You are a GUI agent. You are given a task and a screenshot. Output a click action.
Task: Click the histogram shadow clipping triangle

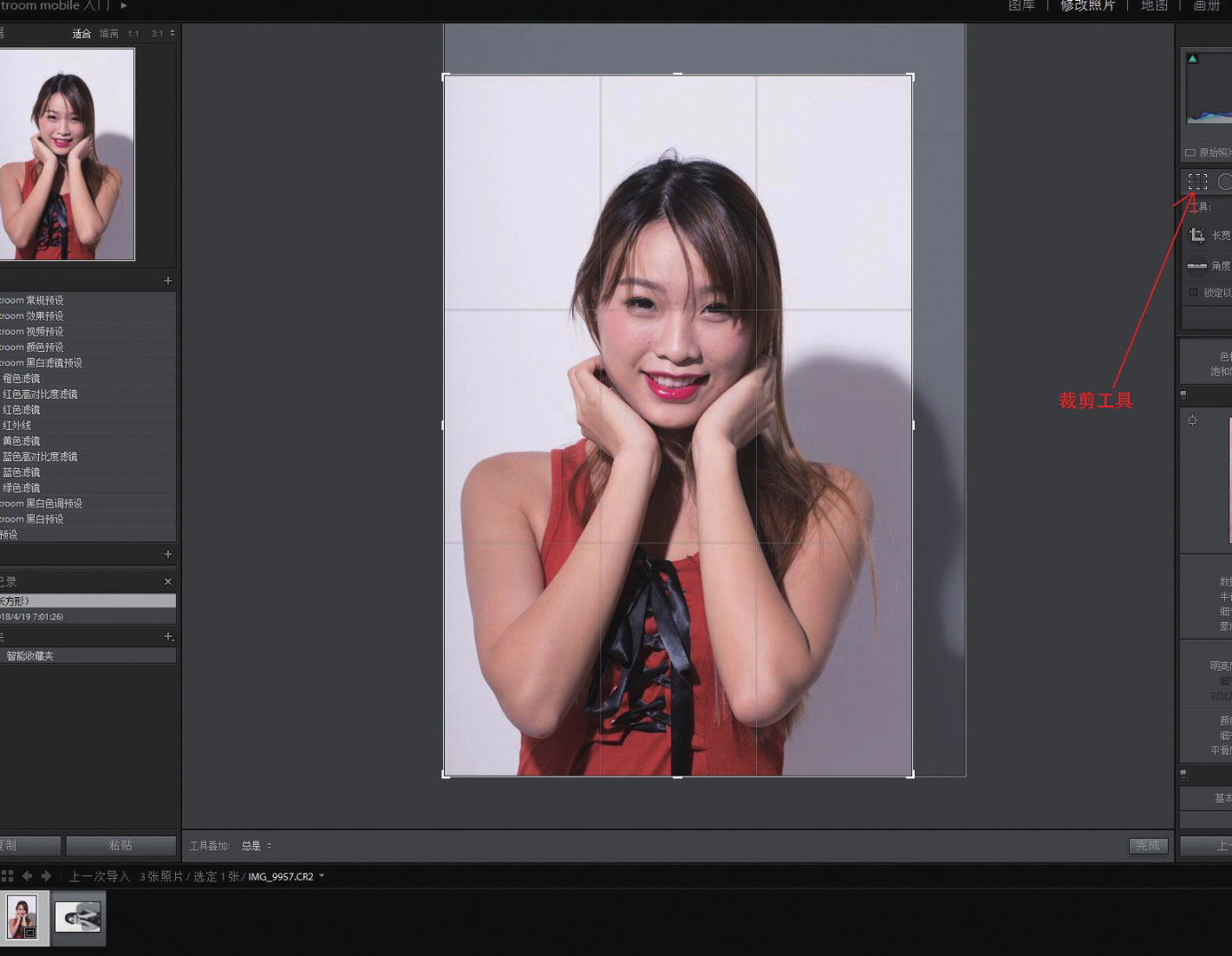point(1193,59)
